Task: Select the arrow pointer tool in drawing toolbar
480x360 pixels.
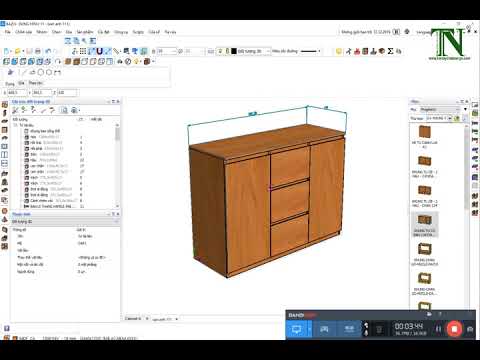Action: click(11, 72)
